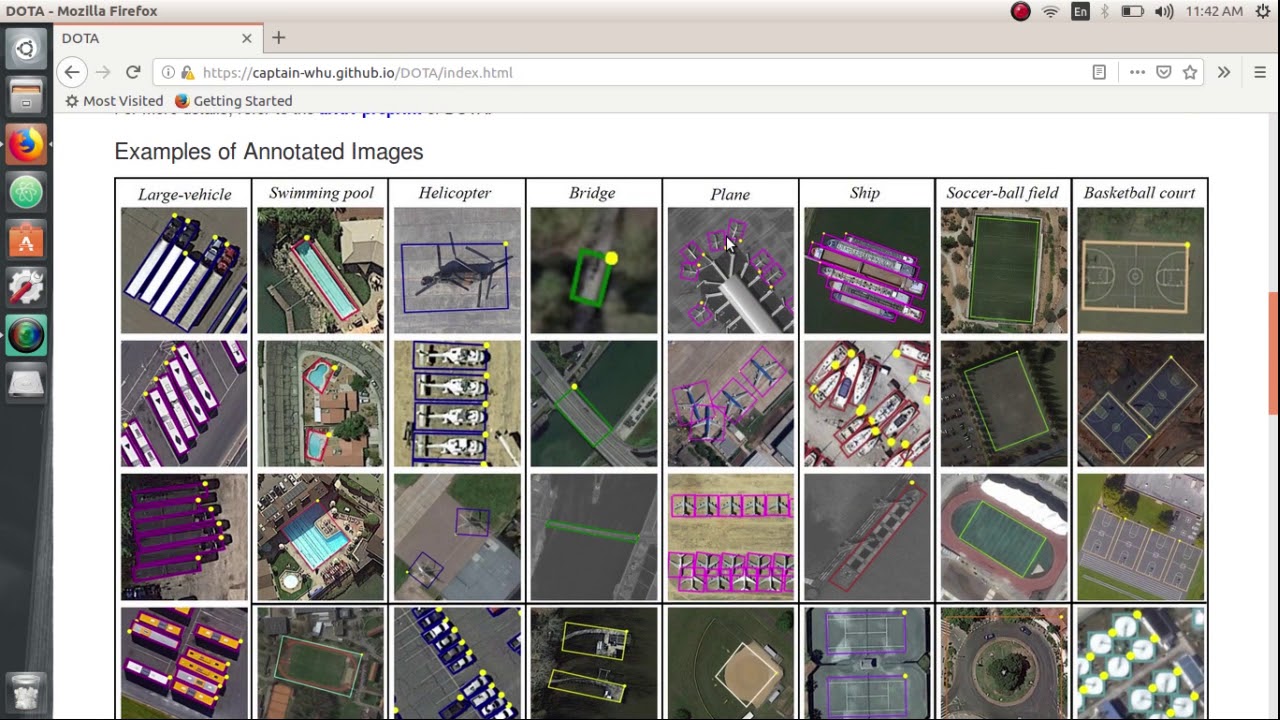Click second-row Helicopter image with four helicopters
The height and width of the screenshot is (720, 1280).
pos(457,403)
